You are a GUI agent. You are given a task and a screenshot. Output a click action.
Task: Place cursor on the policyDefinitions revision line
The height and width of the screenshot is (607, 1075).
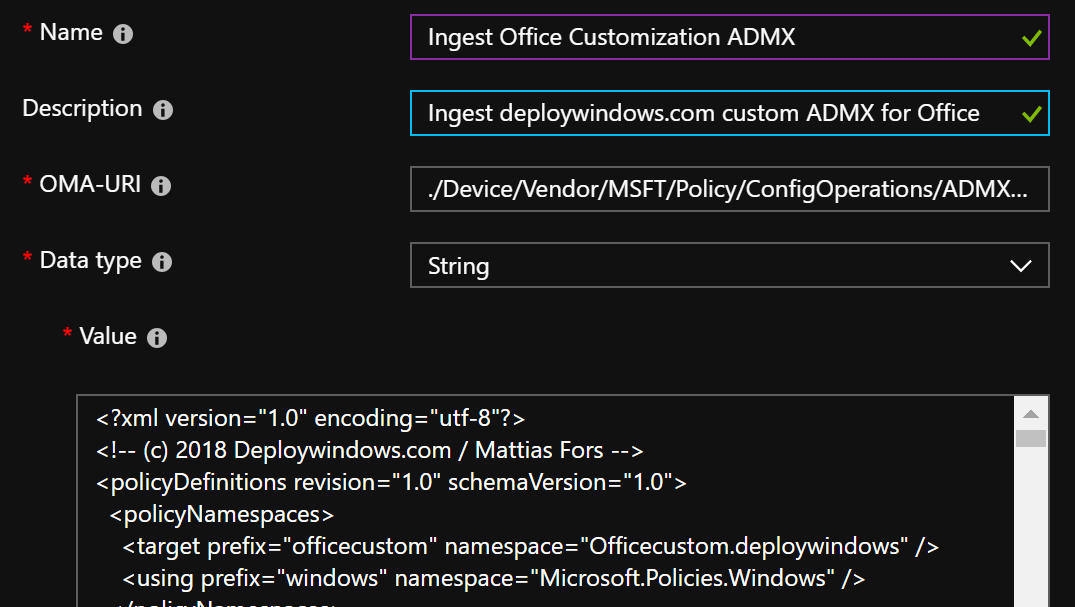391,482
